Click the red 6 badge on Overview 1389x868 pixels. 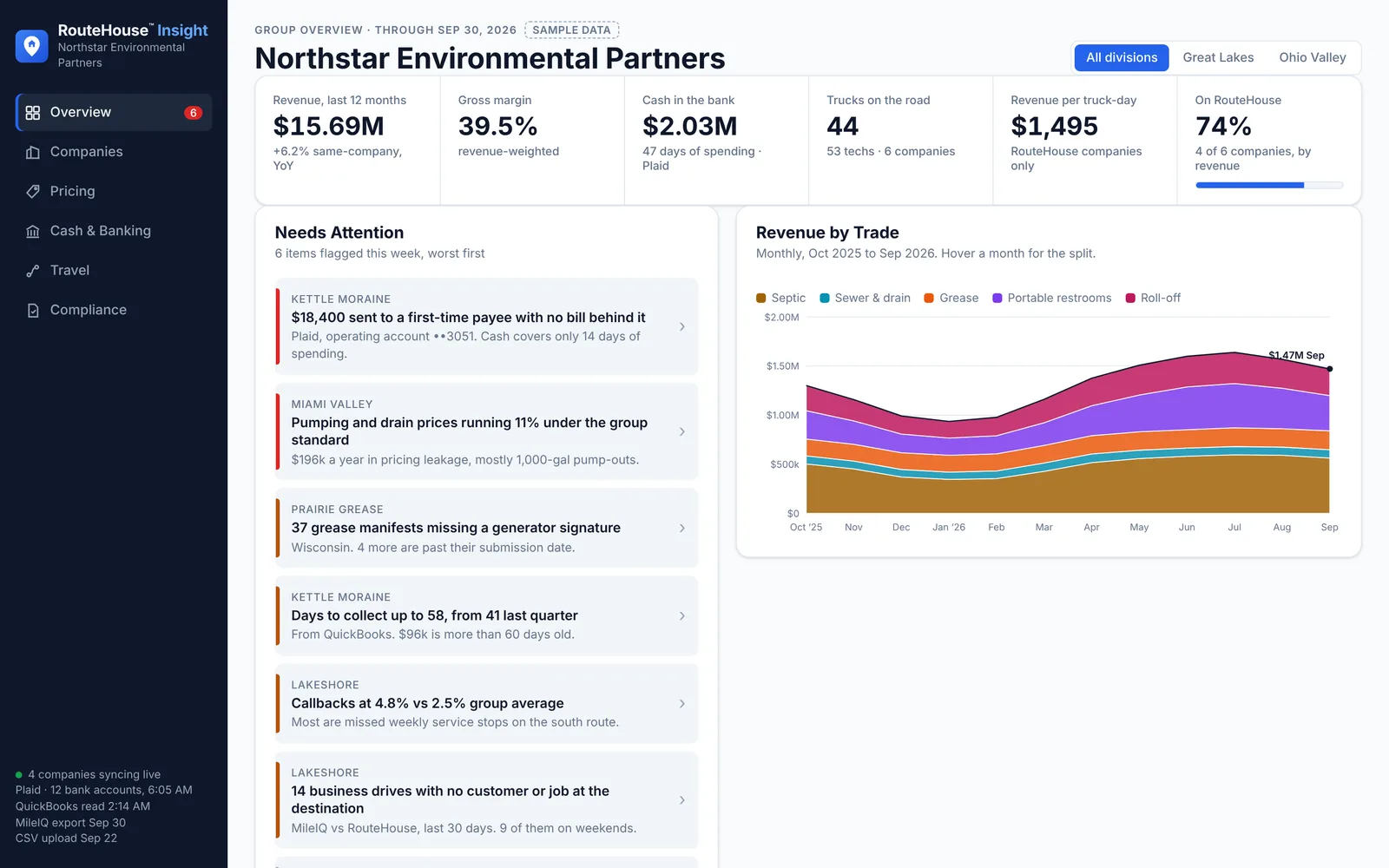[193, 113]
